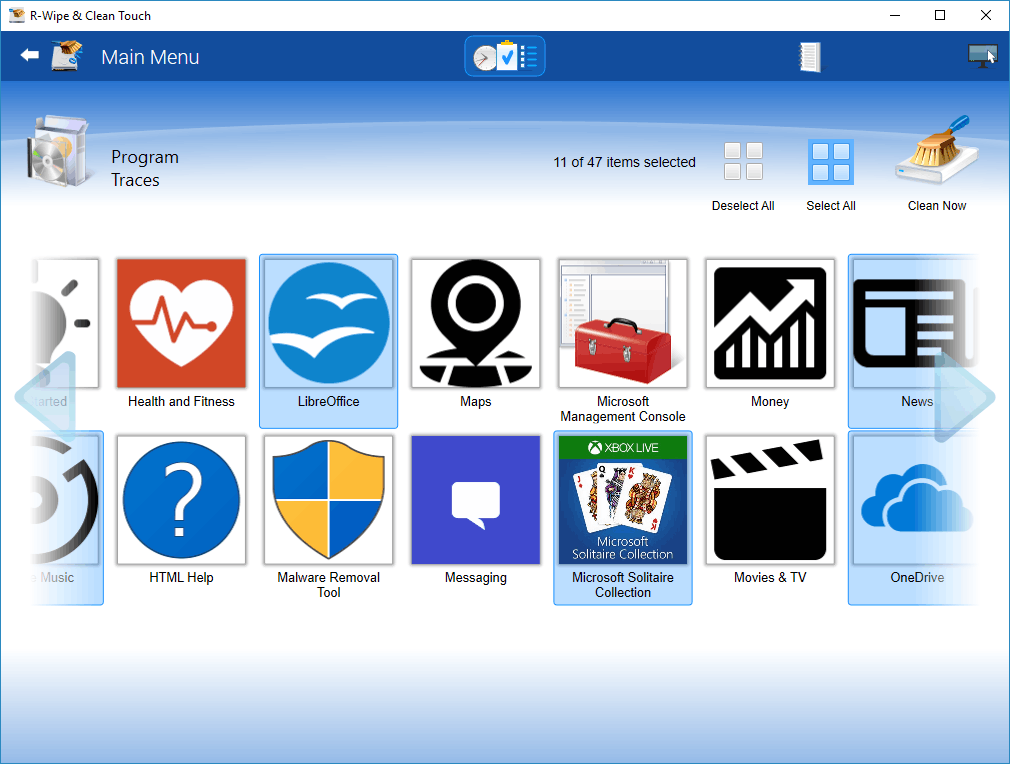Viewport: 1010px width, 764px height.
Task: Click the Select All label
Action: pos(831,205)
